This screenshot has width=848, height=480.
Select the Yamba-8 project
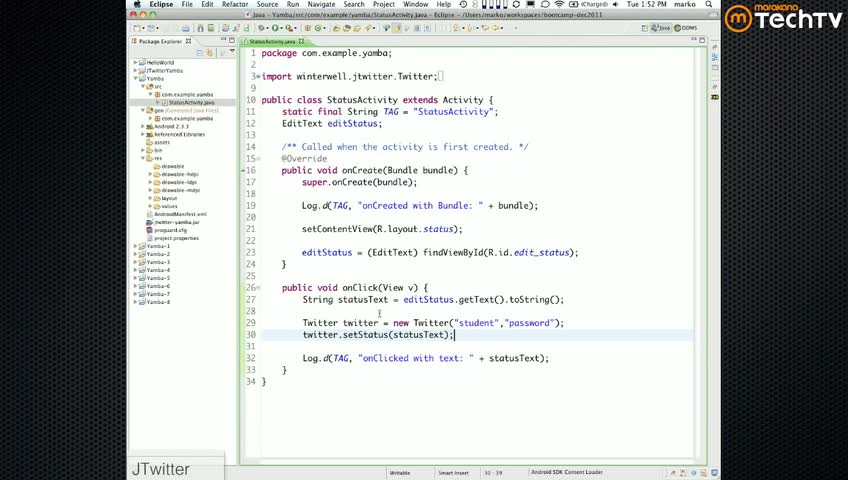158,302
